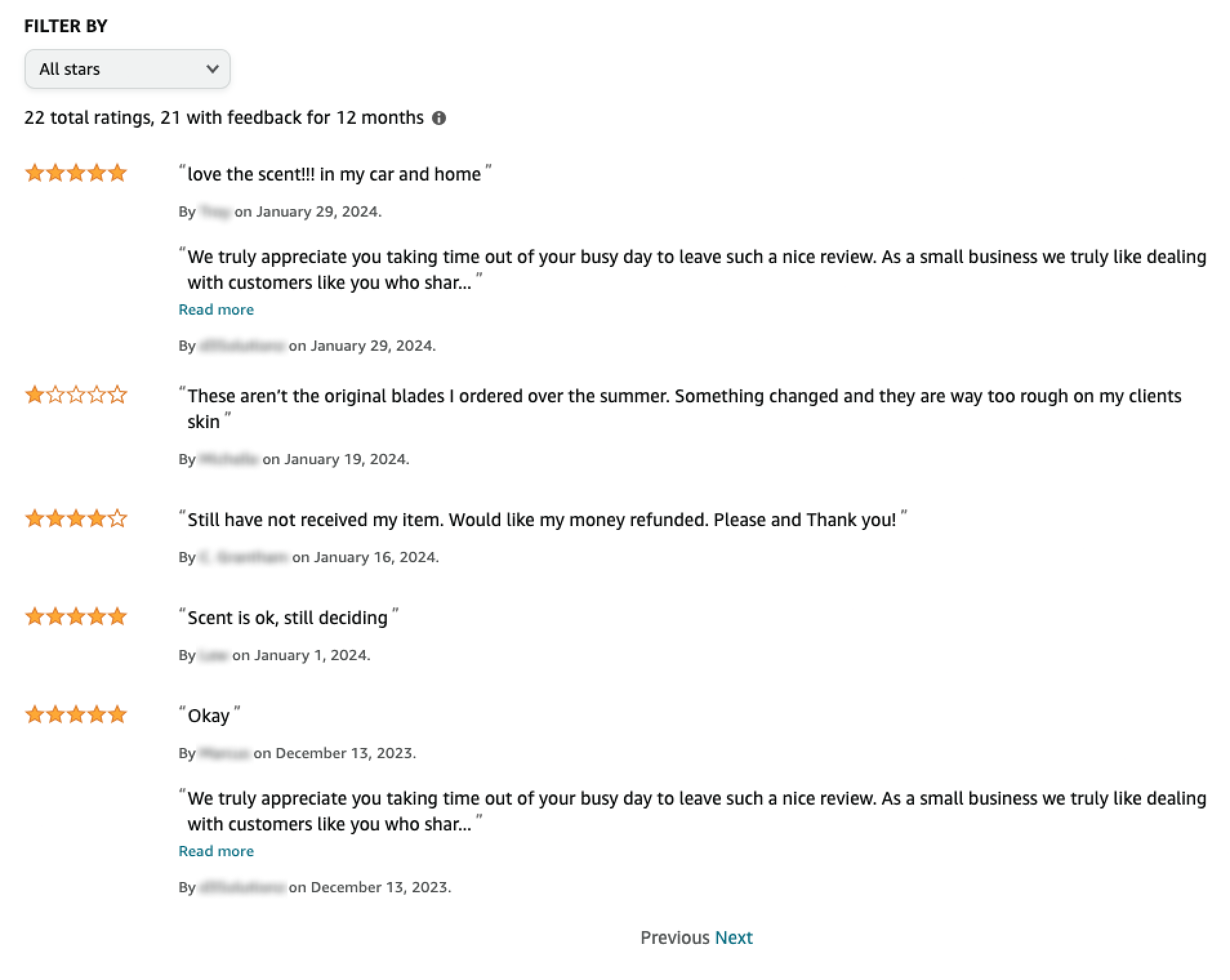Click the "Okay" review text
Screen dimensions: 1230x980
tap(208, 716)
